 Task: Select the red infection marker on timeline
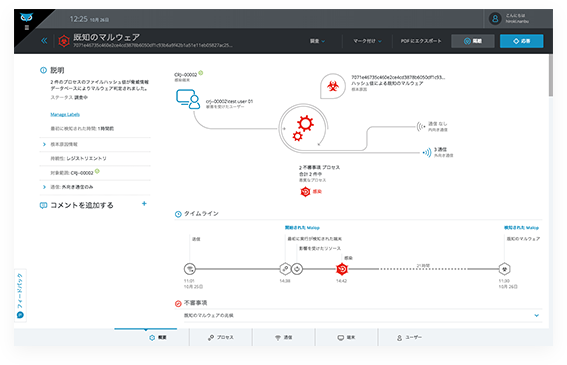point(342,269)
